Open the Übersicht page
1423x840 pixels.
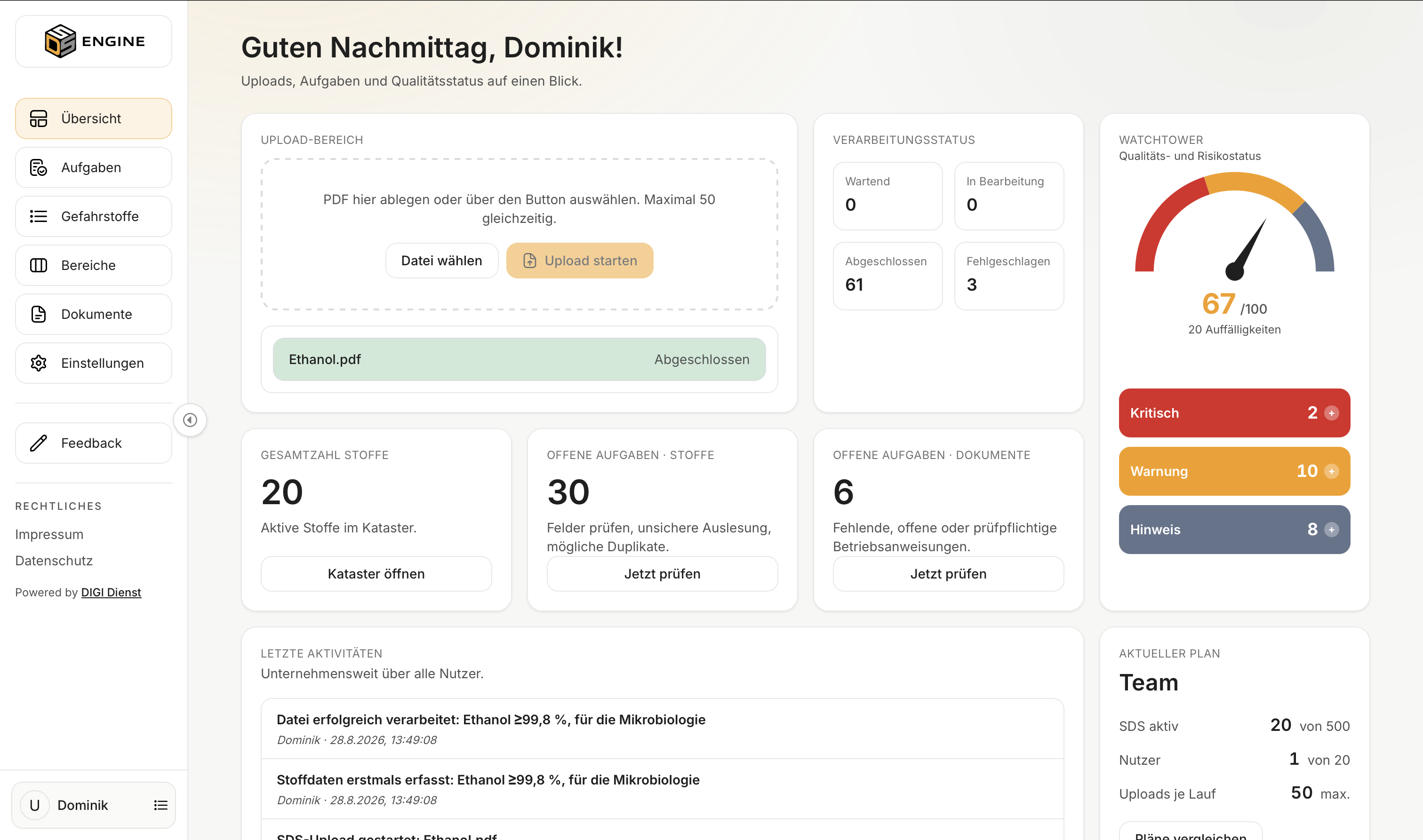tap(94, 119)
